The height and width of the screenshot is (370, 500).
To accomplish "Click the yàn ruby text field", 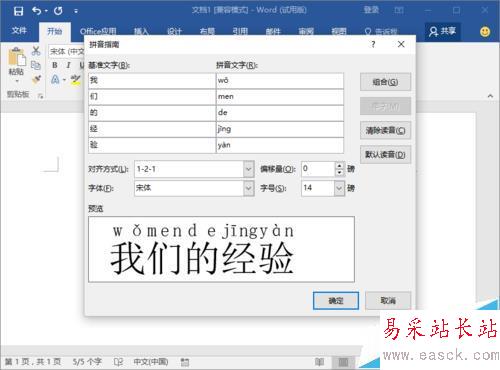I will pos(280,145).
